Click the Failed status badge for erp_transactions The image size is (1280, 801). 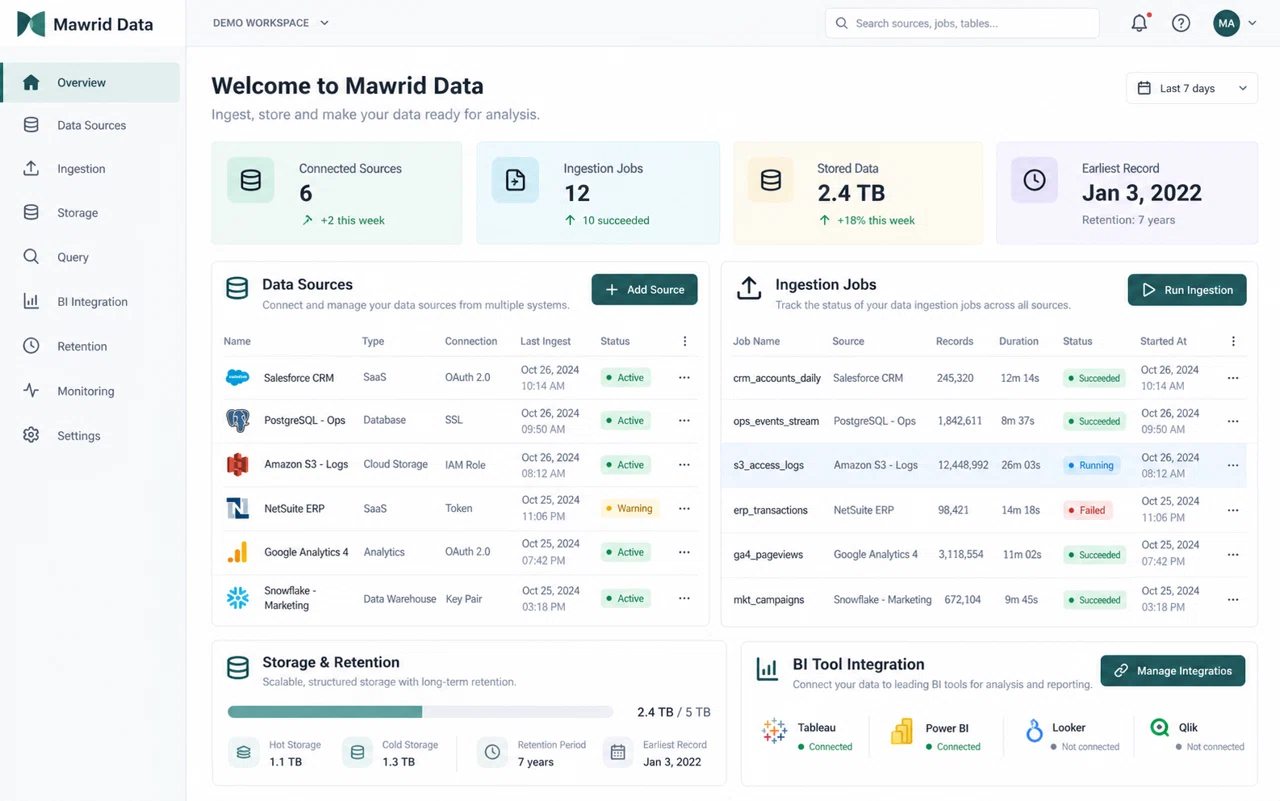pyautogui.click(x=1087, y=510)
